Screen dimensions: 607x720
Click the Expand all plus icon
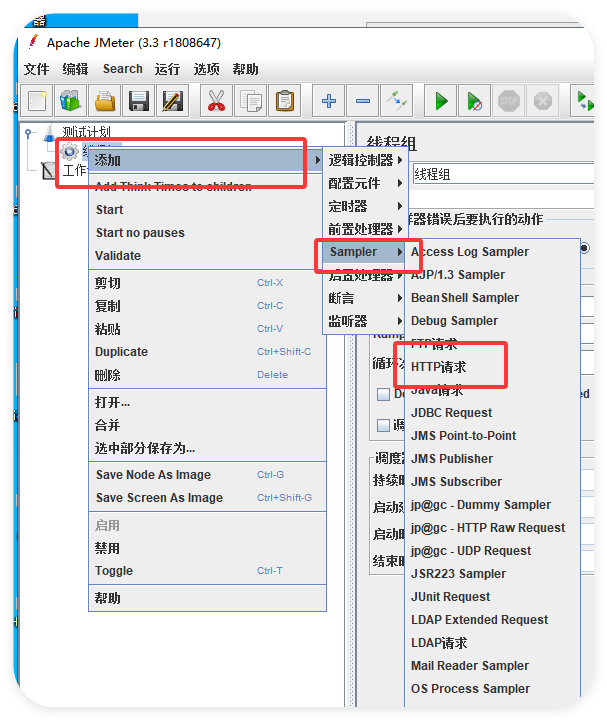328,101
